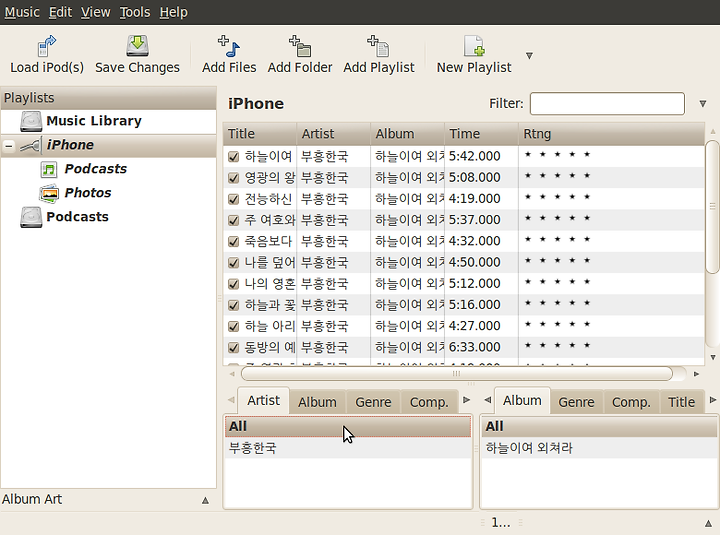Switch to right pane Title tab
Screen dimensions: 720x535
[x=681, y=402]
